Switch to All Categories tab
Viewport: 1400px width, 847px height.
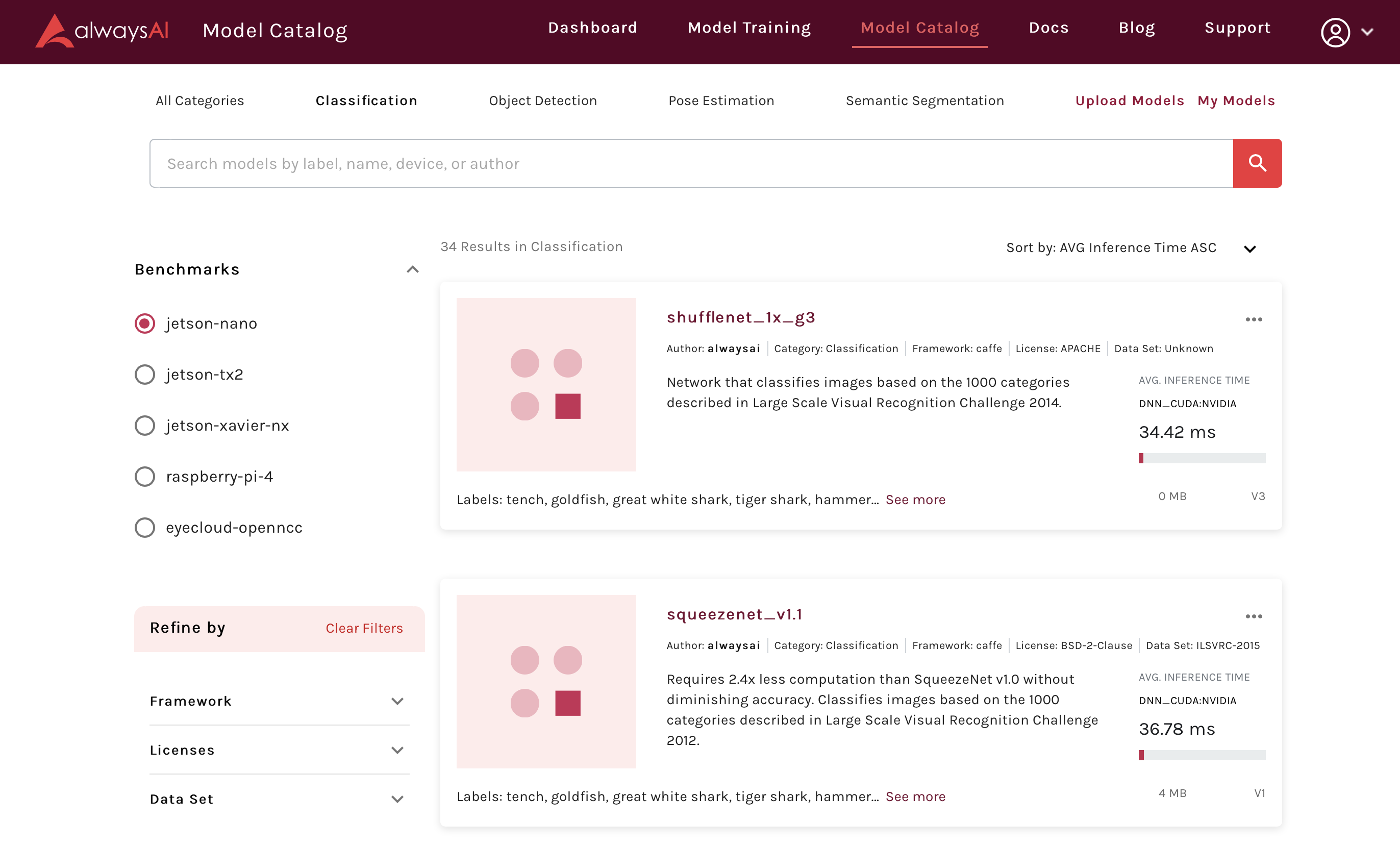[x=199, y=101]
